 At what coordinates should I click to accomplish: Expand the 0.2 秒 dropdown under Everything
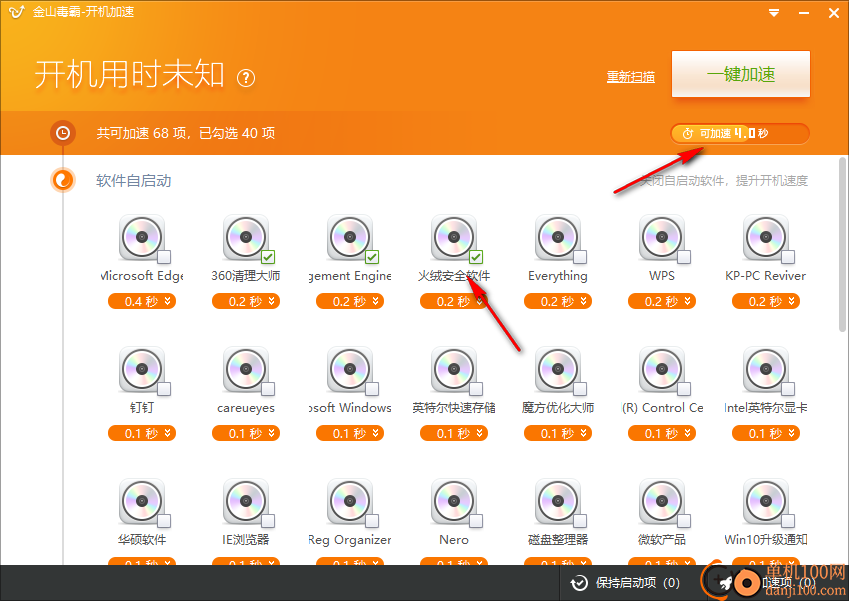point(558,301)
